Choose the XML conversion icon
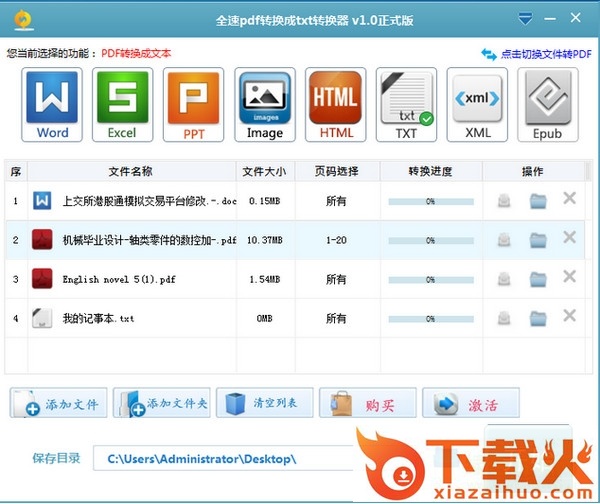The height and width of the screenshot is (504, 600). (x=477, y=106)
